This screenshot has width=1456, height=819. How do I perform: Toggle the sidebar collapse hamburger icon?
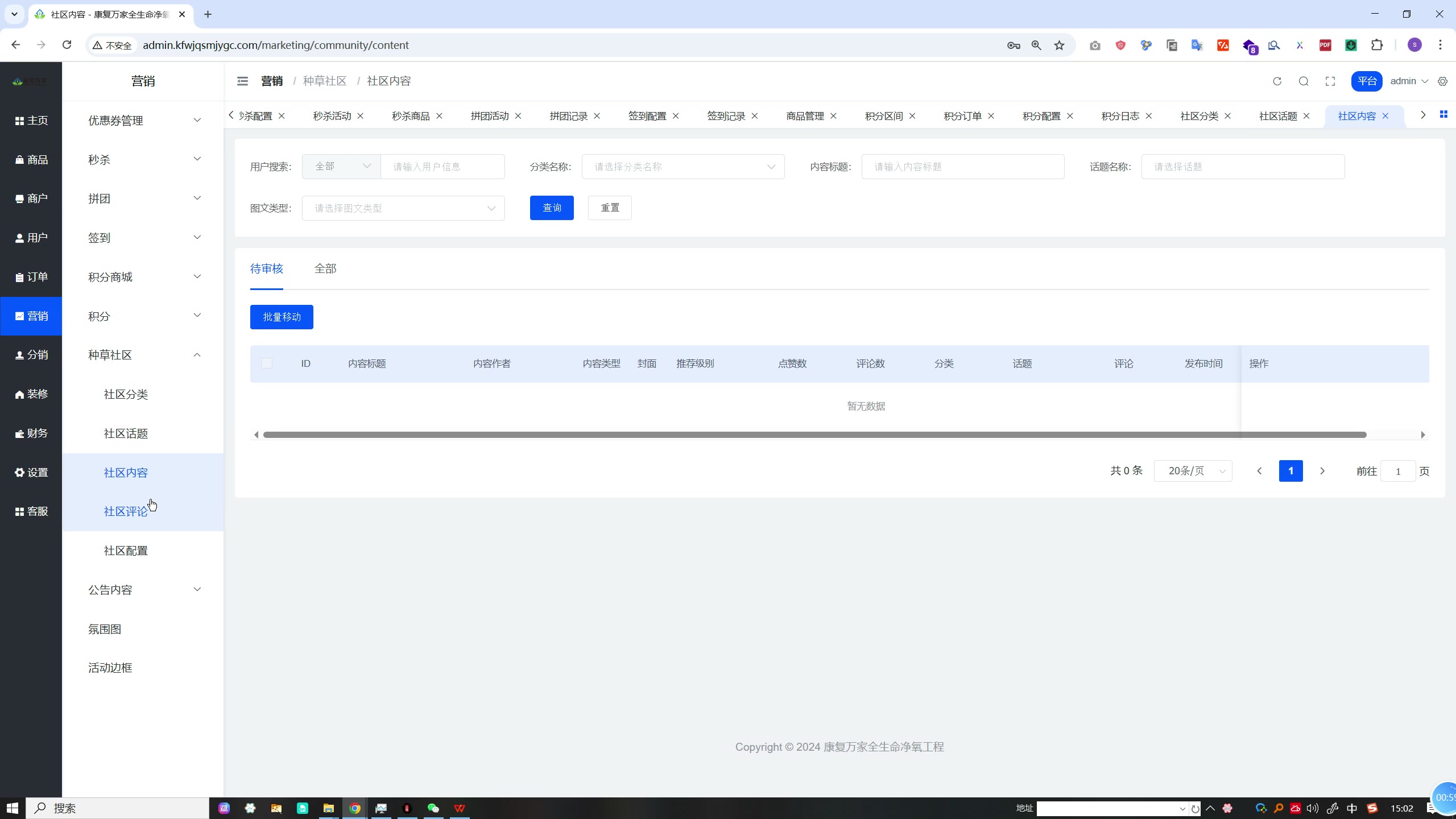tap(242, 81)
